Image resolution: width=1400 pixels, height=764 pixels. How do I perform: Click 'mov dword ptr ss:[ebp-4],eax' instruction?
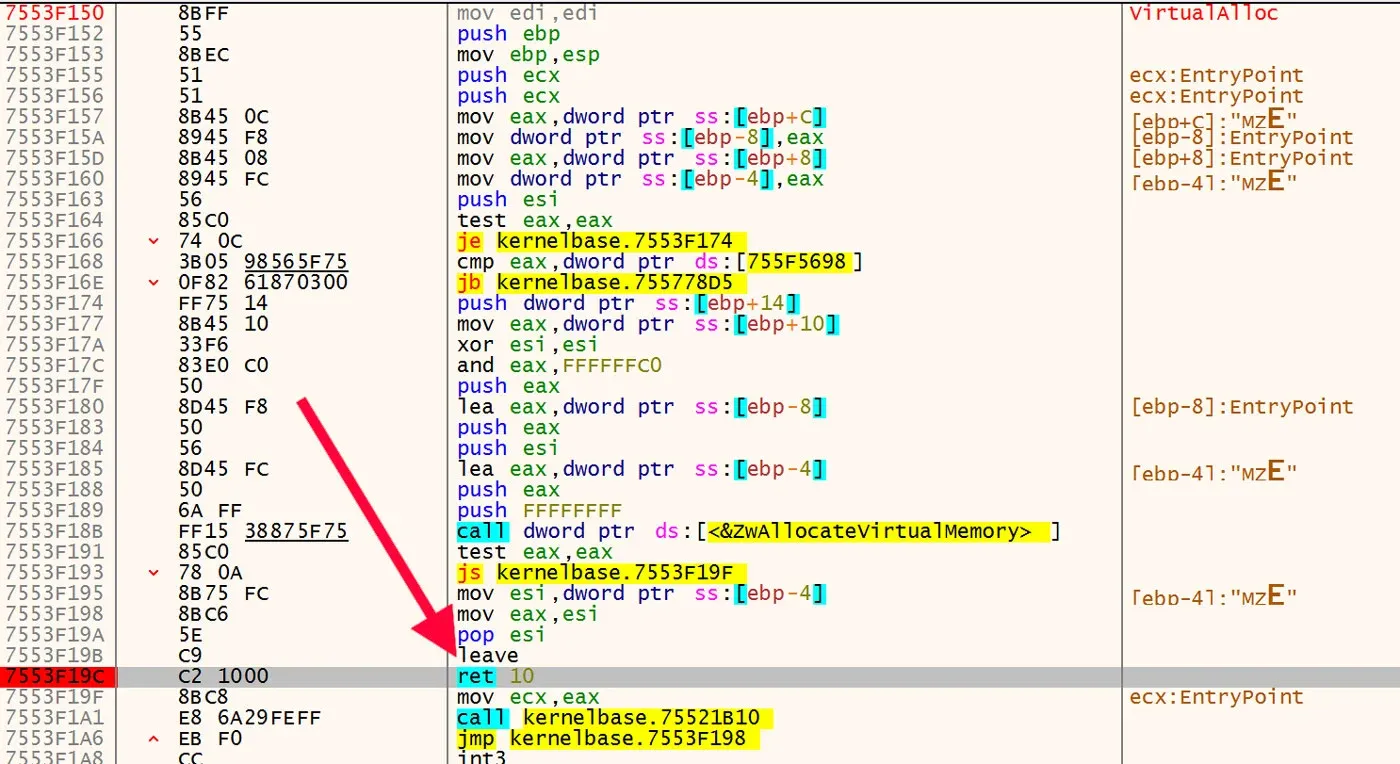coord(640,179)
